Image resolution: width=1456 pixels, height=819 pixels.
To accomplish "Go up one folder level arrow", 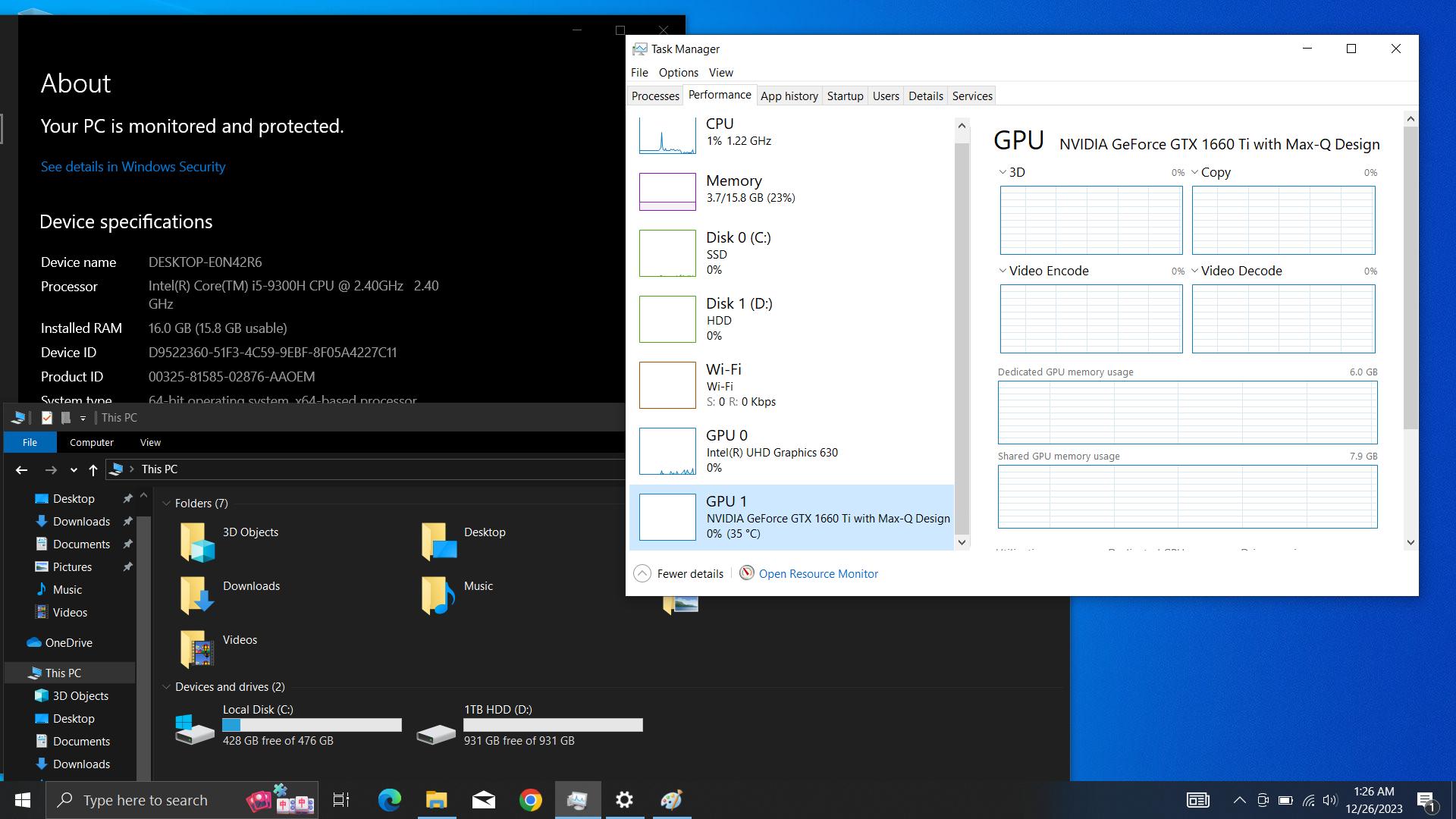I will [93, 469].
